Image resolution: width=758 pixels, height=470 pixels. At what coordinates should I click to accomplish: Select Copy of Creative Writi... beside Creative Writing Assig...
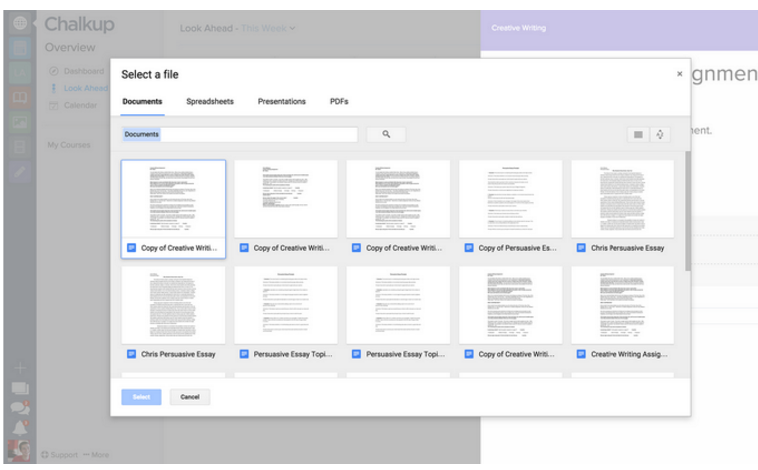tap(510, 315)
